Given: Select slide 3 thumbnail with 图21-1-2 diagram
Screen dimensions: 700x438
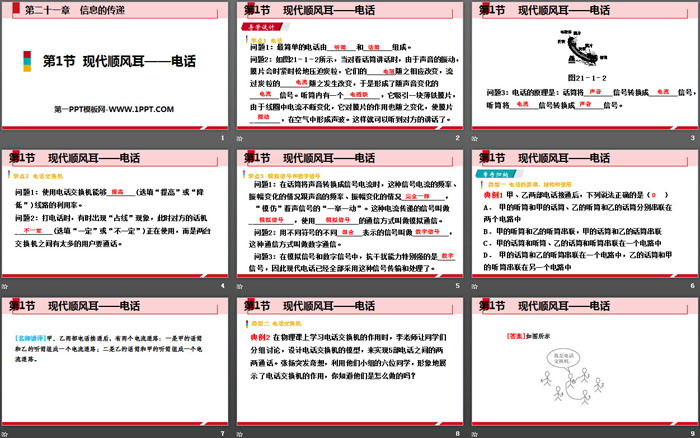Looking at the screenshot, I should coord(583,65).
